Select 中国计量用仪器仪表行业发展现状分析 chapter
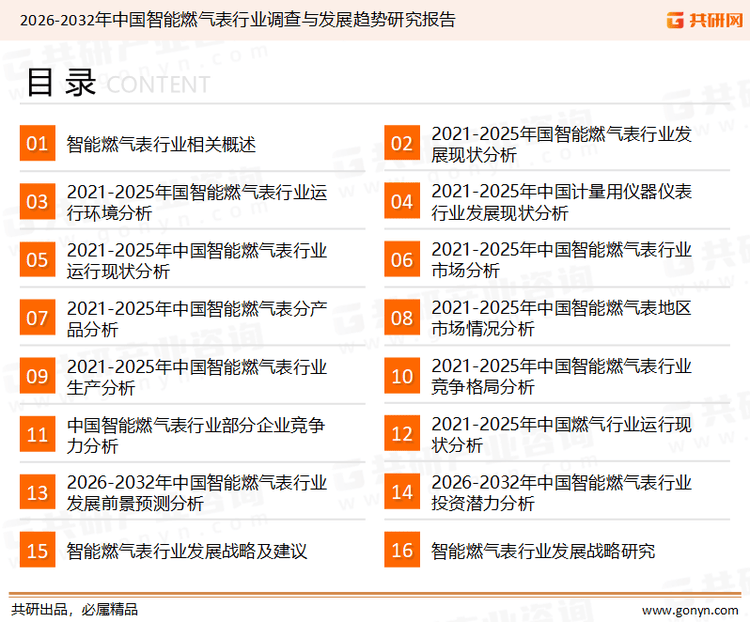The width and height of the screenshot is (750, 622). [x=561, y=202]
